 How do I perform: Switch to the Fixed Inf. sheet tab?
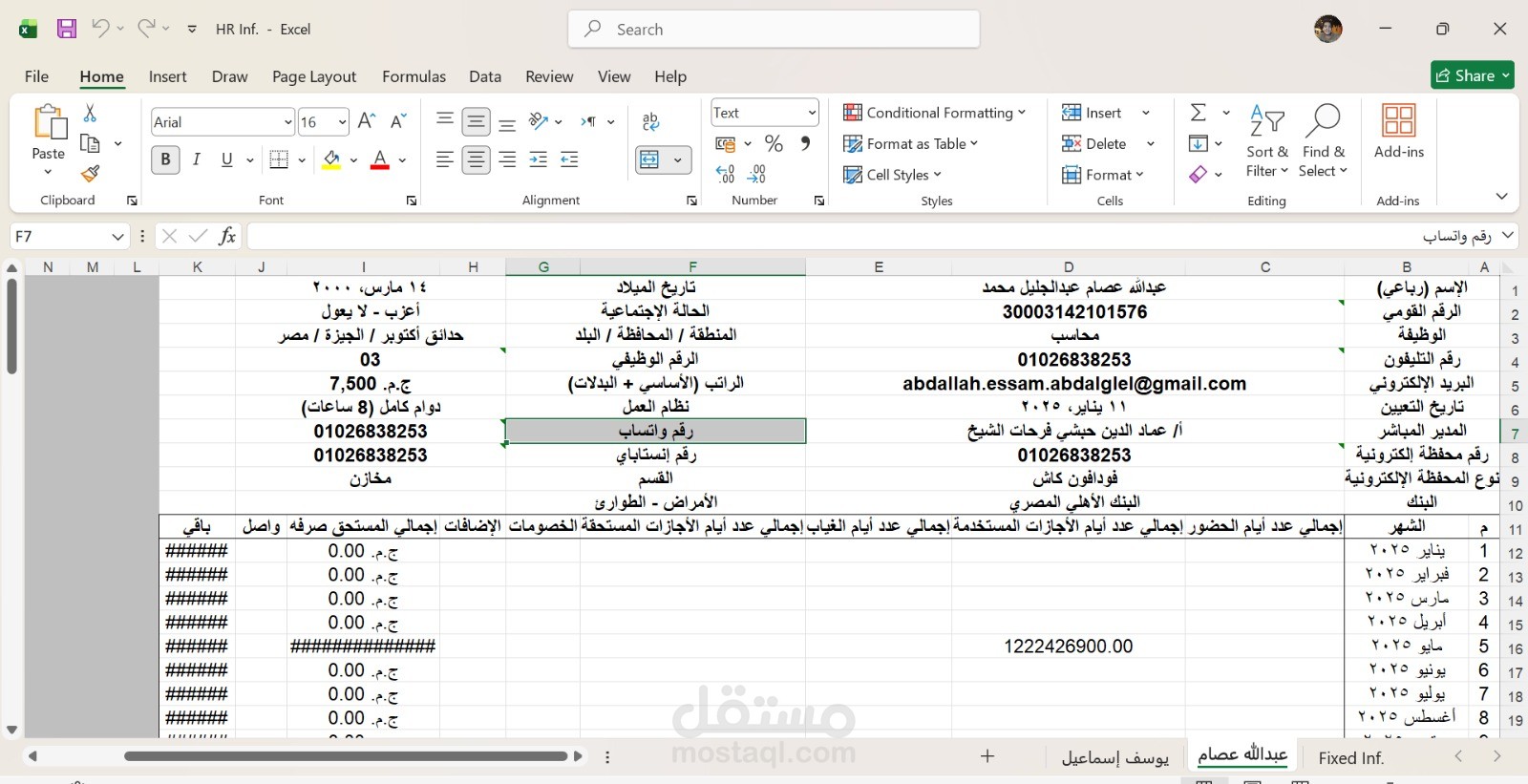tap(1351, 757)
